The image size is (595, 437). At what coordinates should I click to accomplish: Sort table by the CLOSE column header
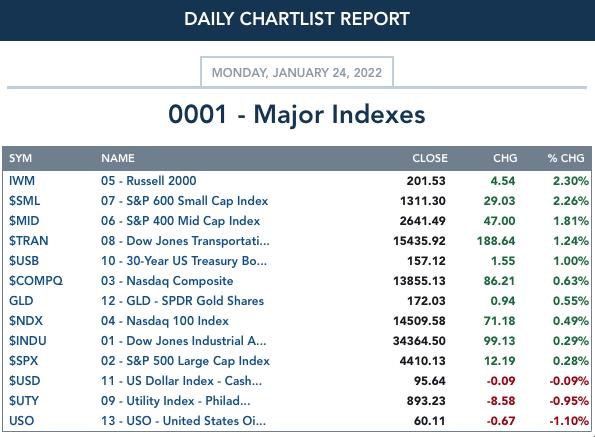coord(430,158)
